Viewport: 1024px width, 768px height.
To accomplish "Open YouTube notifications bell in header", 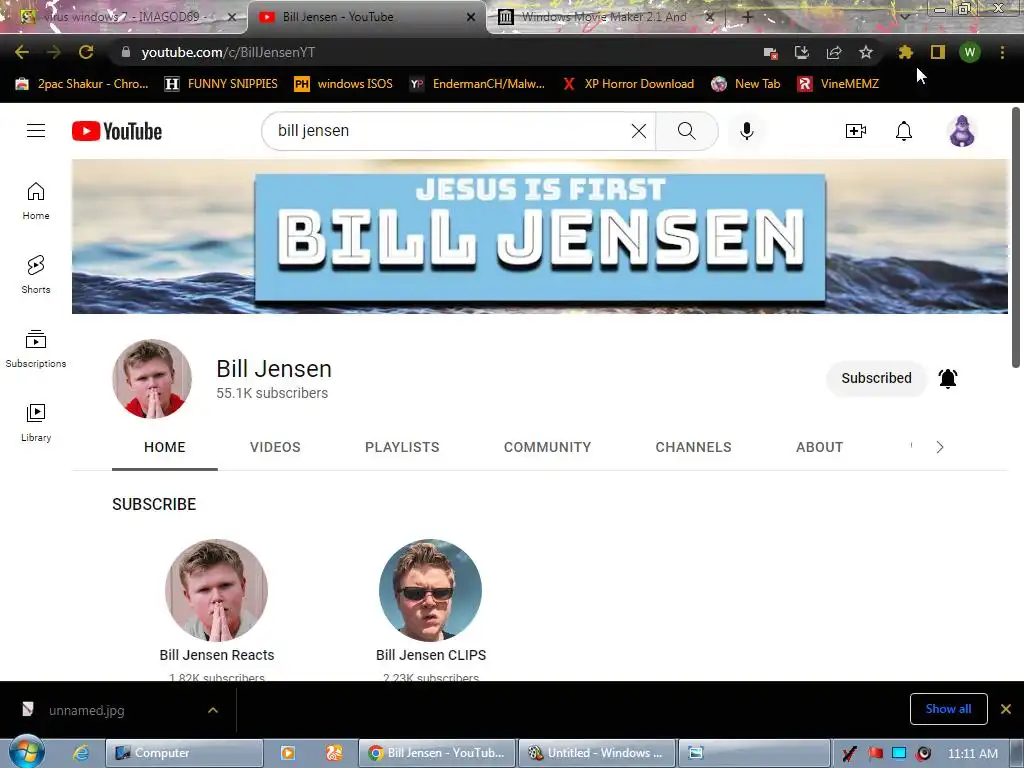I will click(x=904, y=131).
